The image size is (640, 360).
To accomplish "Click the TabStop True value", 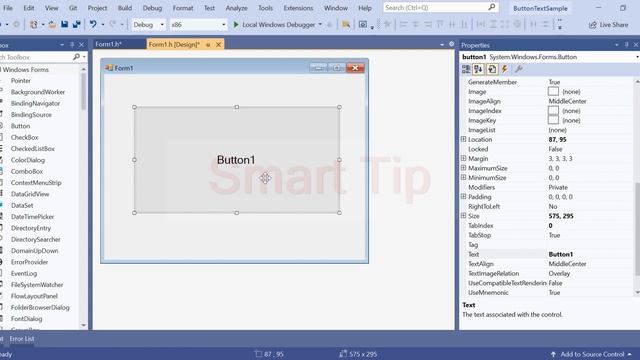I will tap(554, 235).
